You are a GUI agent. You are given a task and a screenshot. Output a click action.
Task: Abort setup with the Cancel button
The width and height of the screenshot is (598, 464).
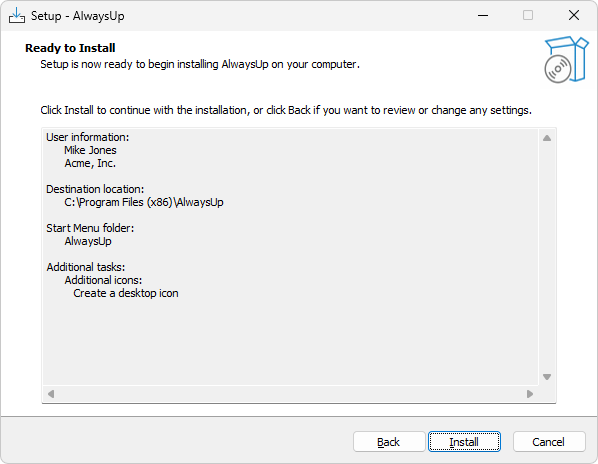pos(549,442)
